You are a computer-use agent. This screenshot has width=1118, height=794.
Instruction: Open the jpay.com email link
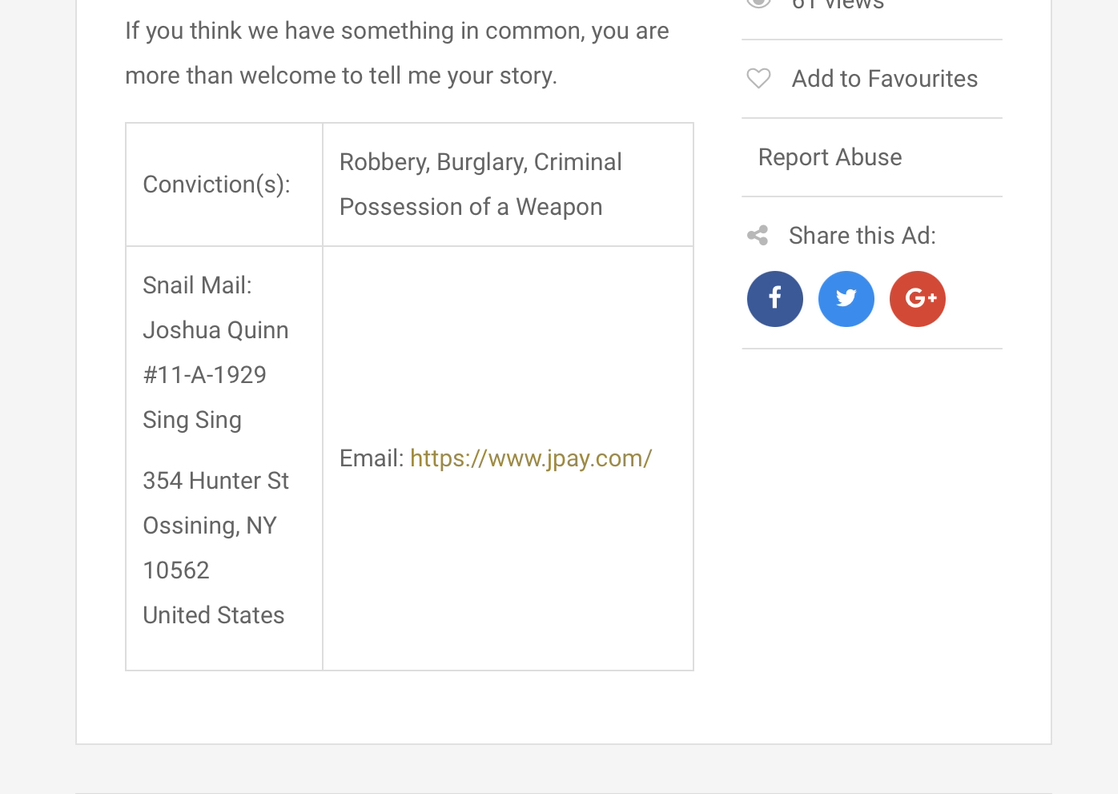coord(531,458)
